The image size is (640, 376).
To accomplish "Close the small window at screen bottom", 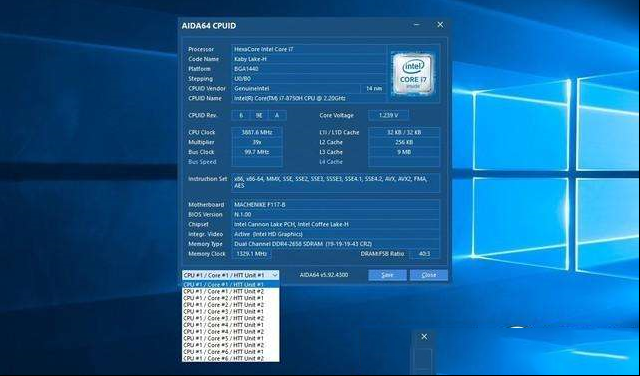I will click(x=424, y=337).
